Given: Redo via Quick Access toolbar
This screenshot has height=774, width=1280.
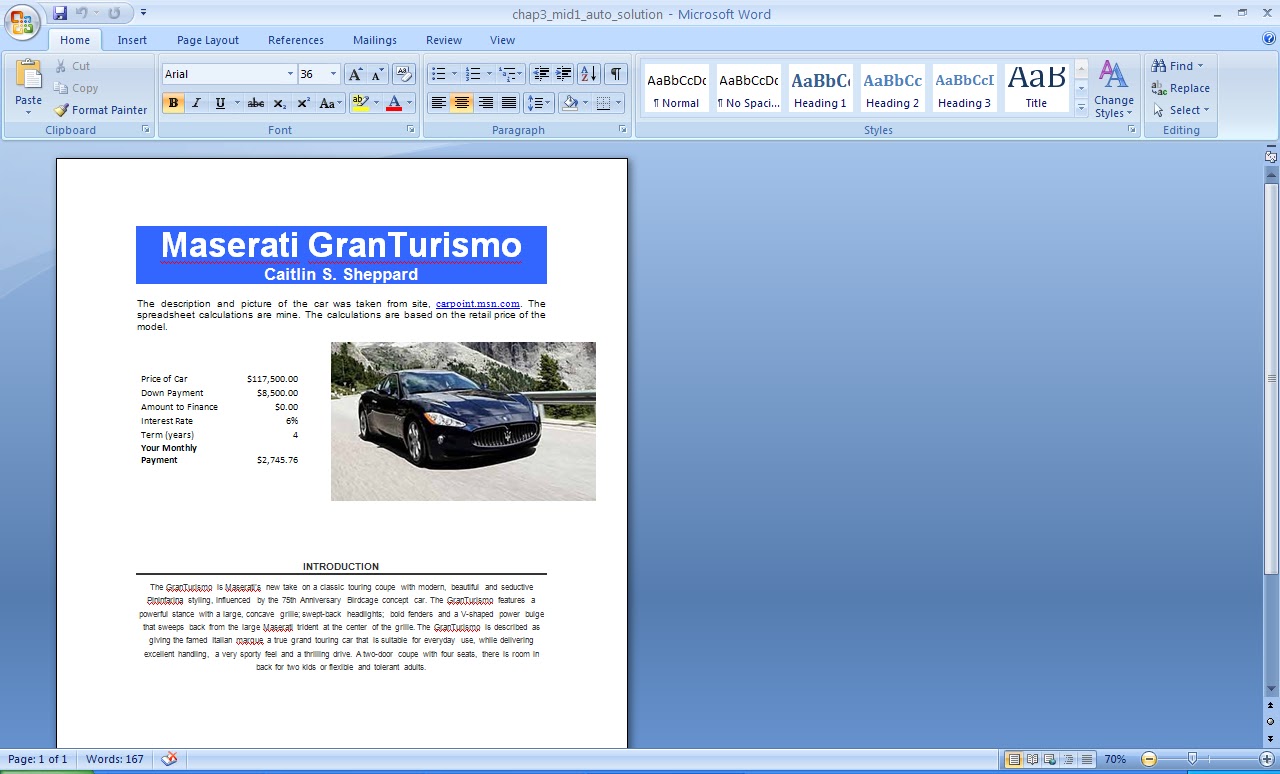Looking at the screenshot, I should [x=114, y=13].
